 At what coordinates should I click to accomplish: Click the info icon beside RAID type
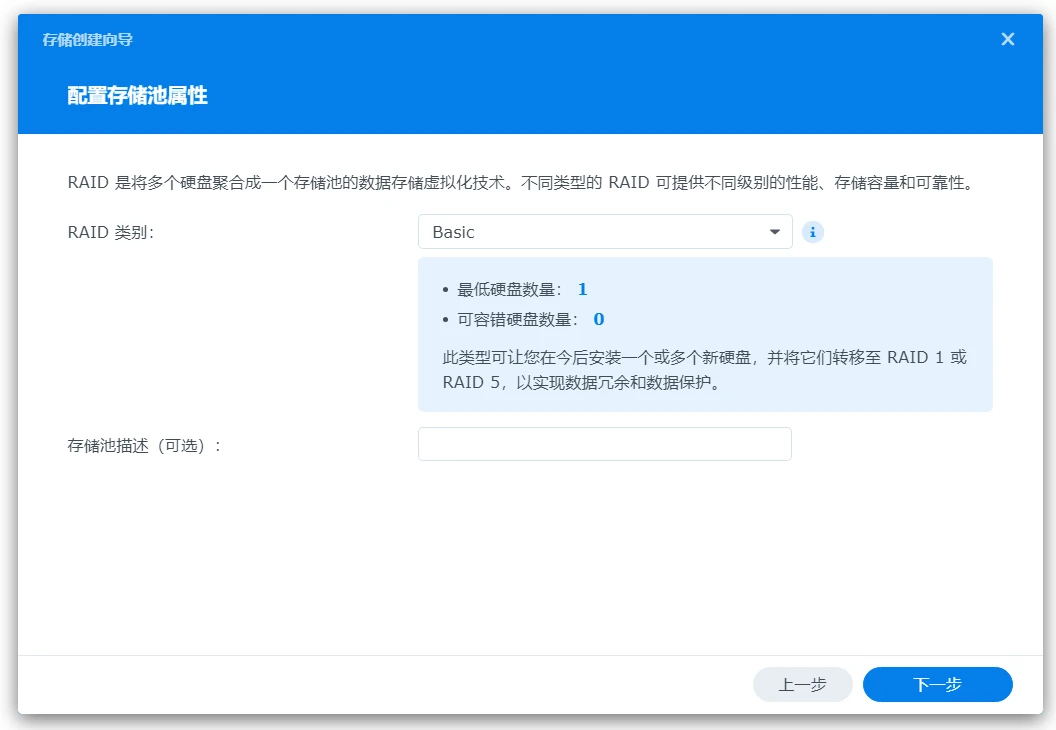(x=813, y=232)
